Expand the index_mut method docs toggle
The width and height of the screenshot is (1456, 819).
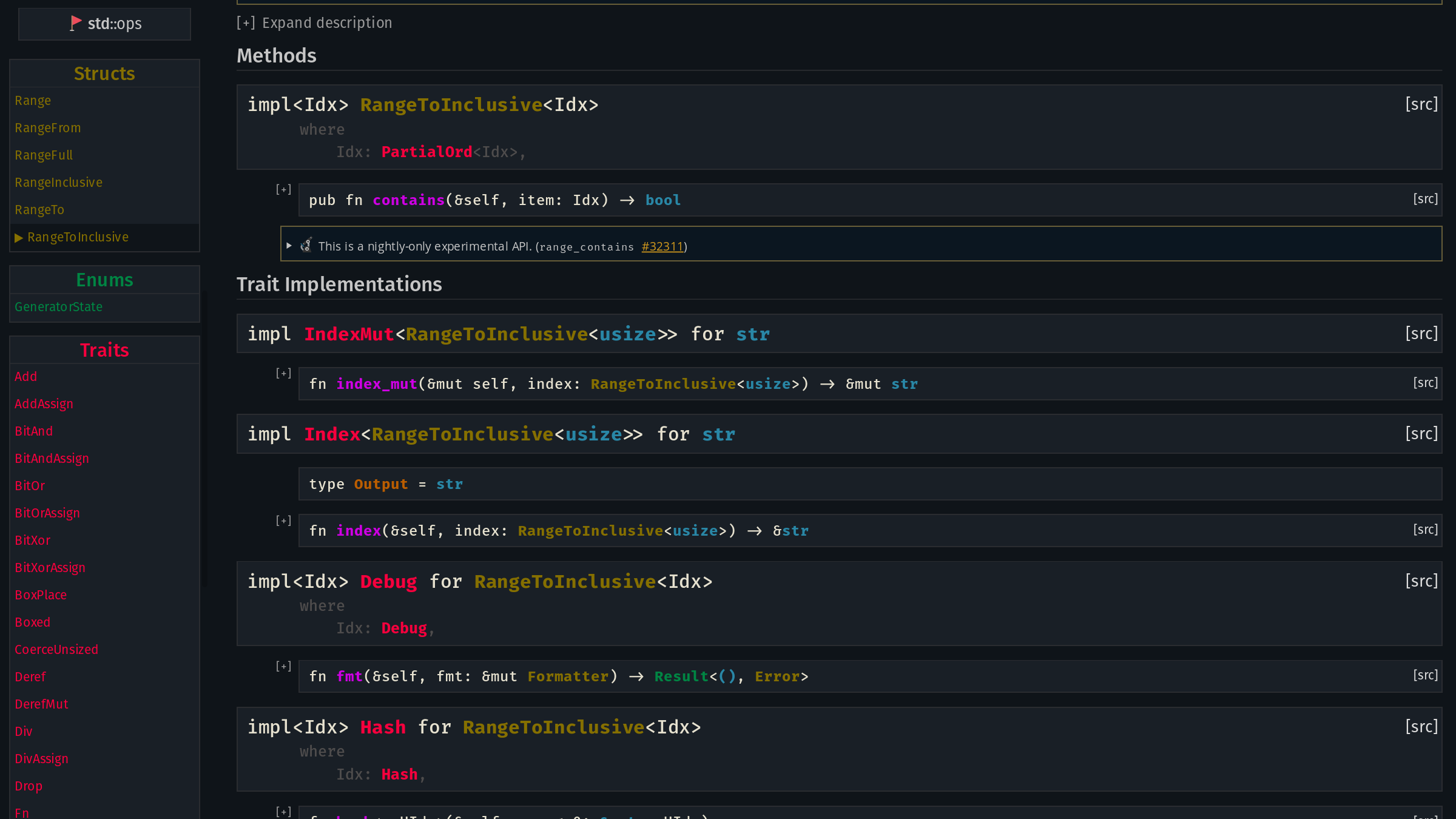click(x=283, y=373)
